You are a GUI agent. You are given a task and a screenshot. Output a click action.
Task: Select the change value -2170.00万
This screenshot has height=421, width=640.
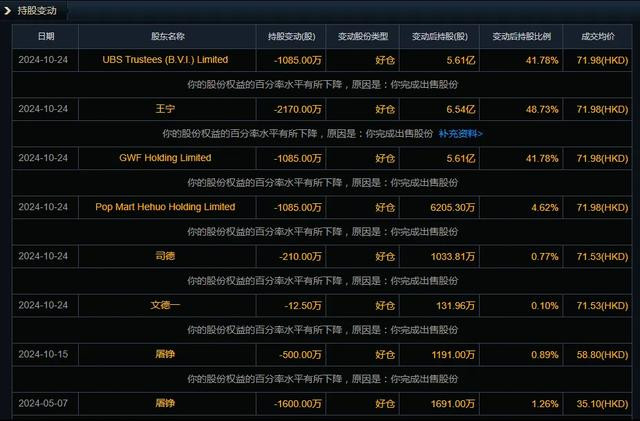pos(298,109)
